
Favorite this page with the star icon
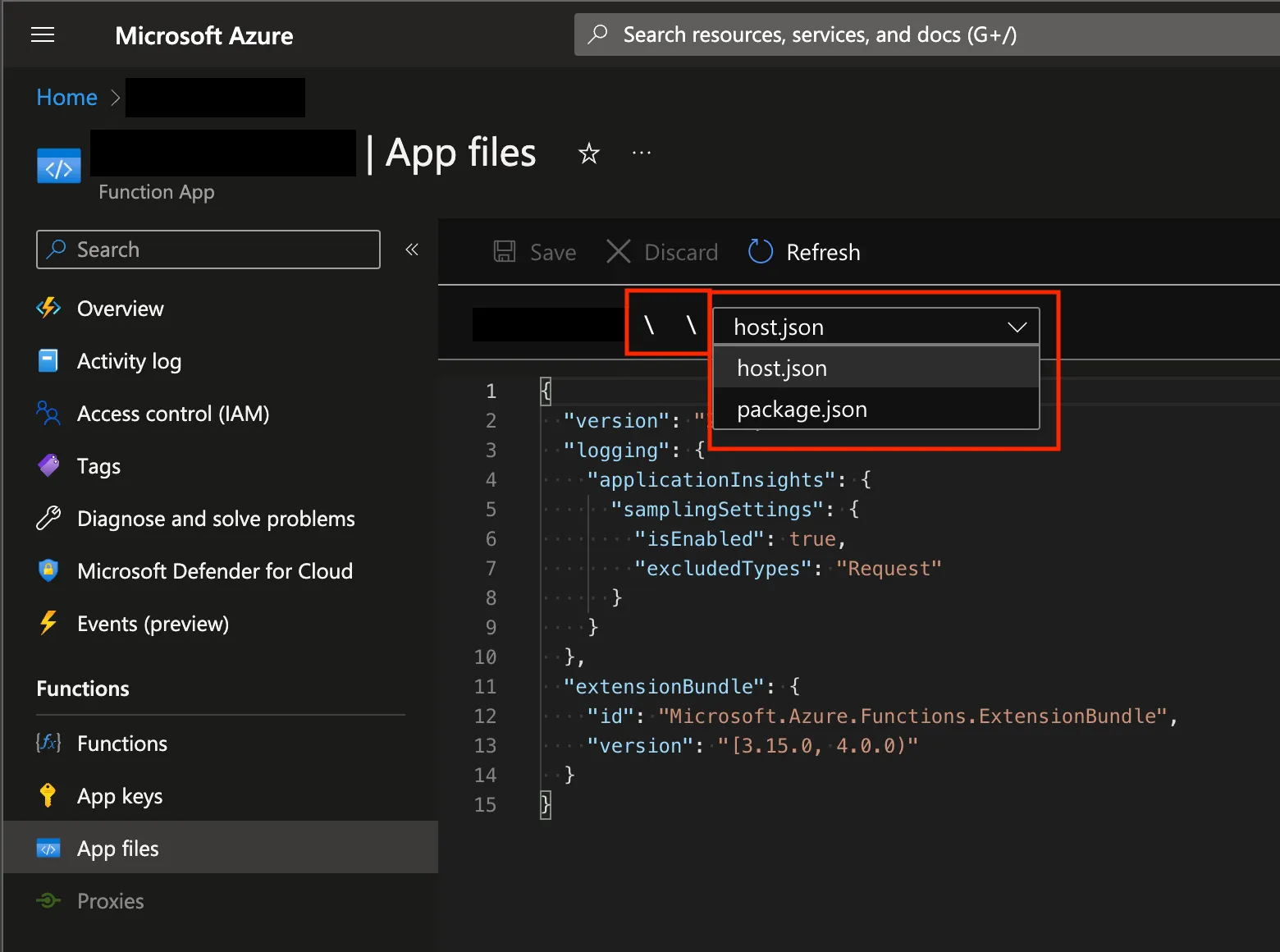pyautogui.click(x=588, y=153)
